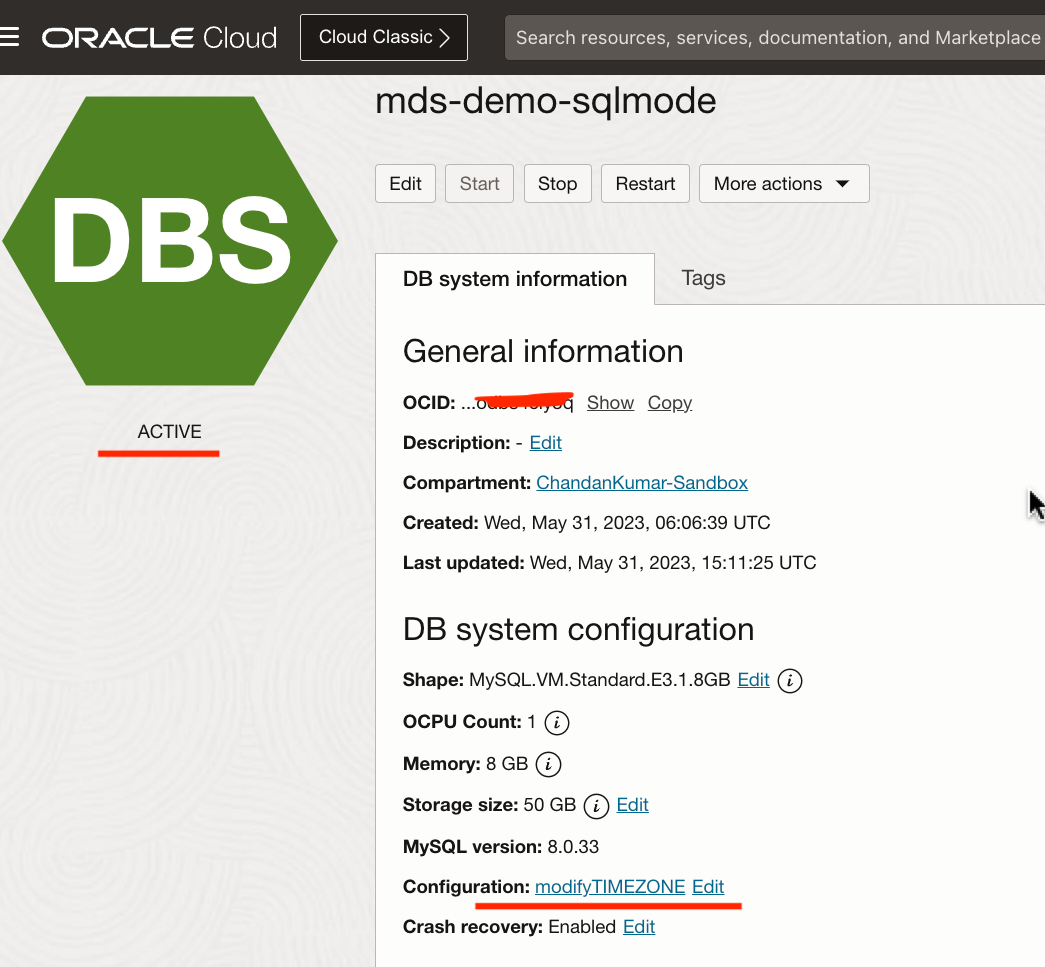Click the Restart button
The width and height of the screenshot is (1045, 967).
point(645,184)
